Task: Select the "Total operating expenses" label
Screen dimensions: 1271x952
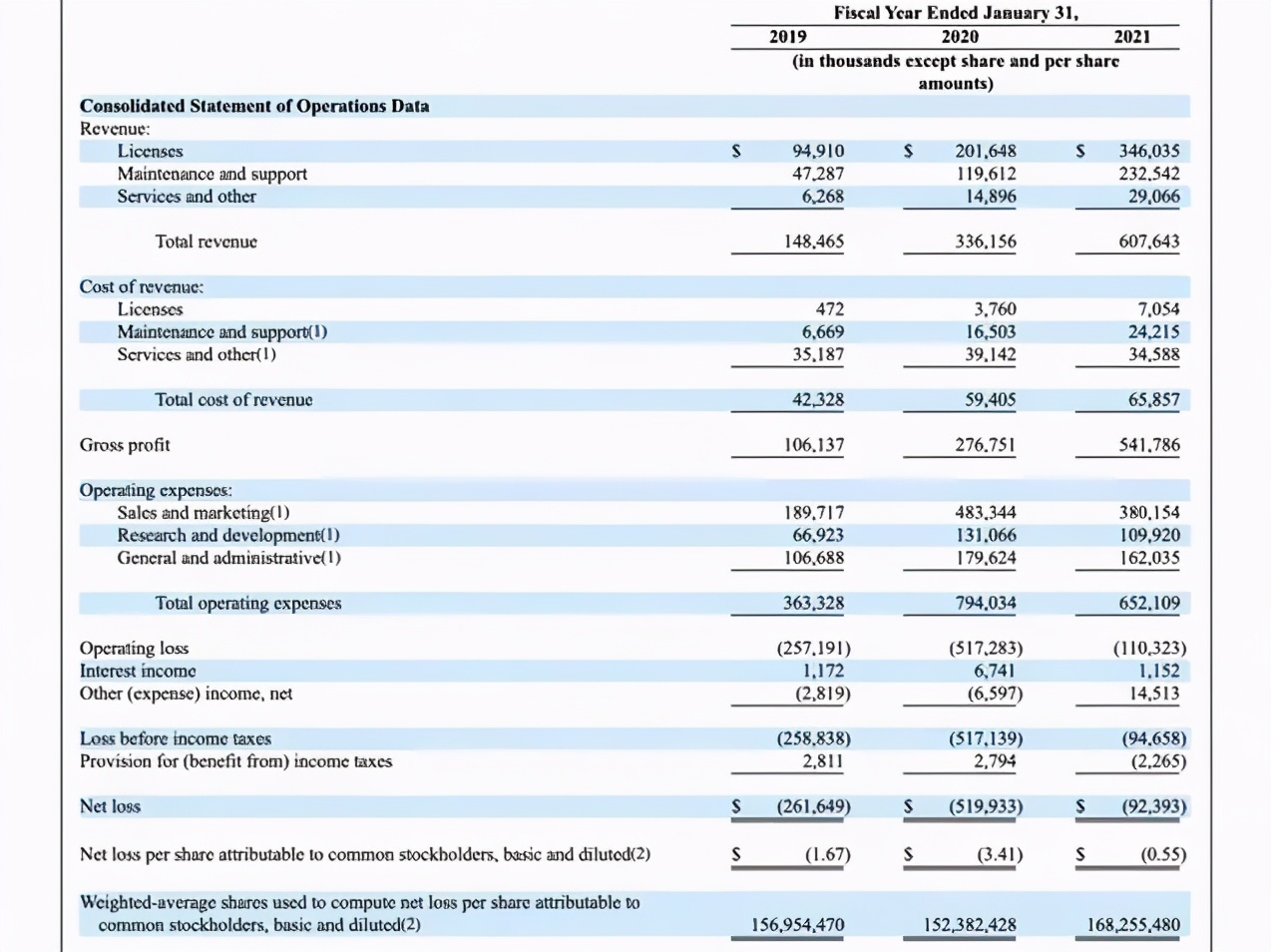Action: [248, 603]
